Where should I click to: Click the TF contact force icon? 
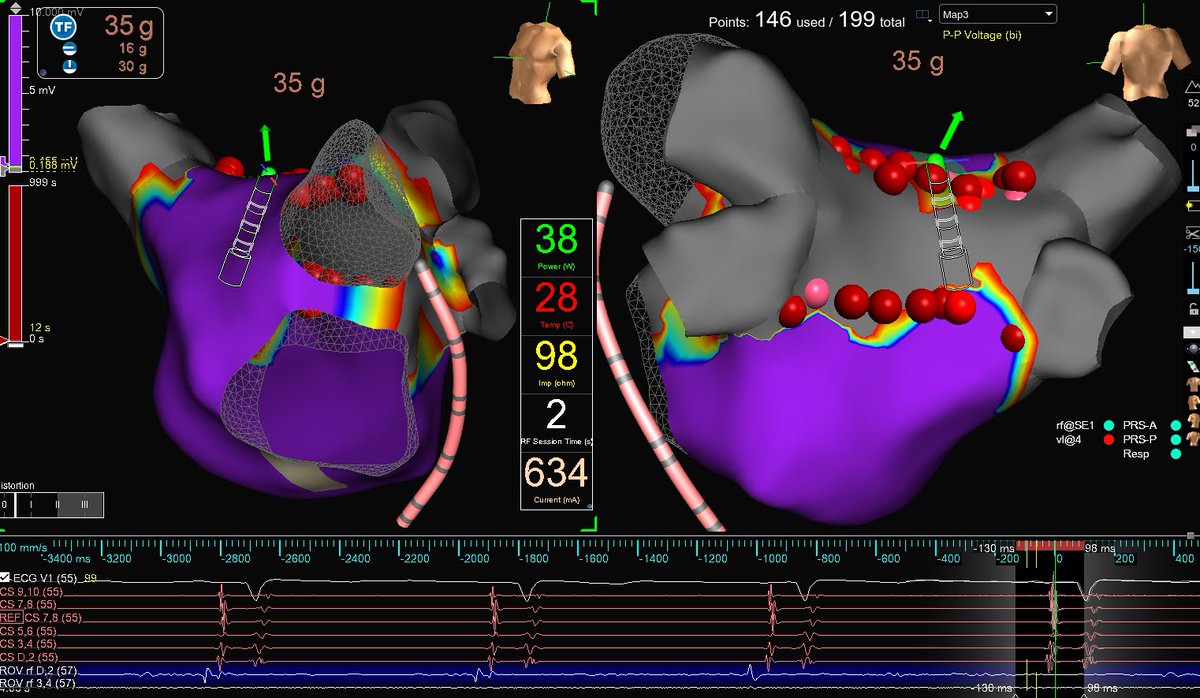coord(63,26)
